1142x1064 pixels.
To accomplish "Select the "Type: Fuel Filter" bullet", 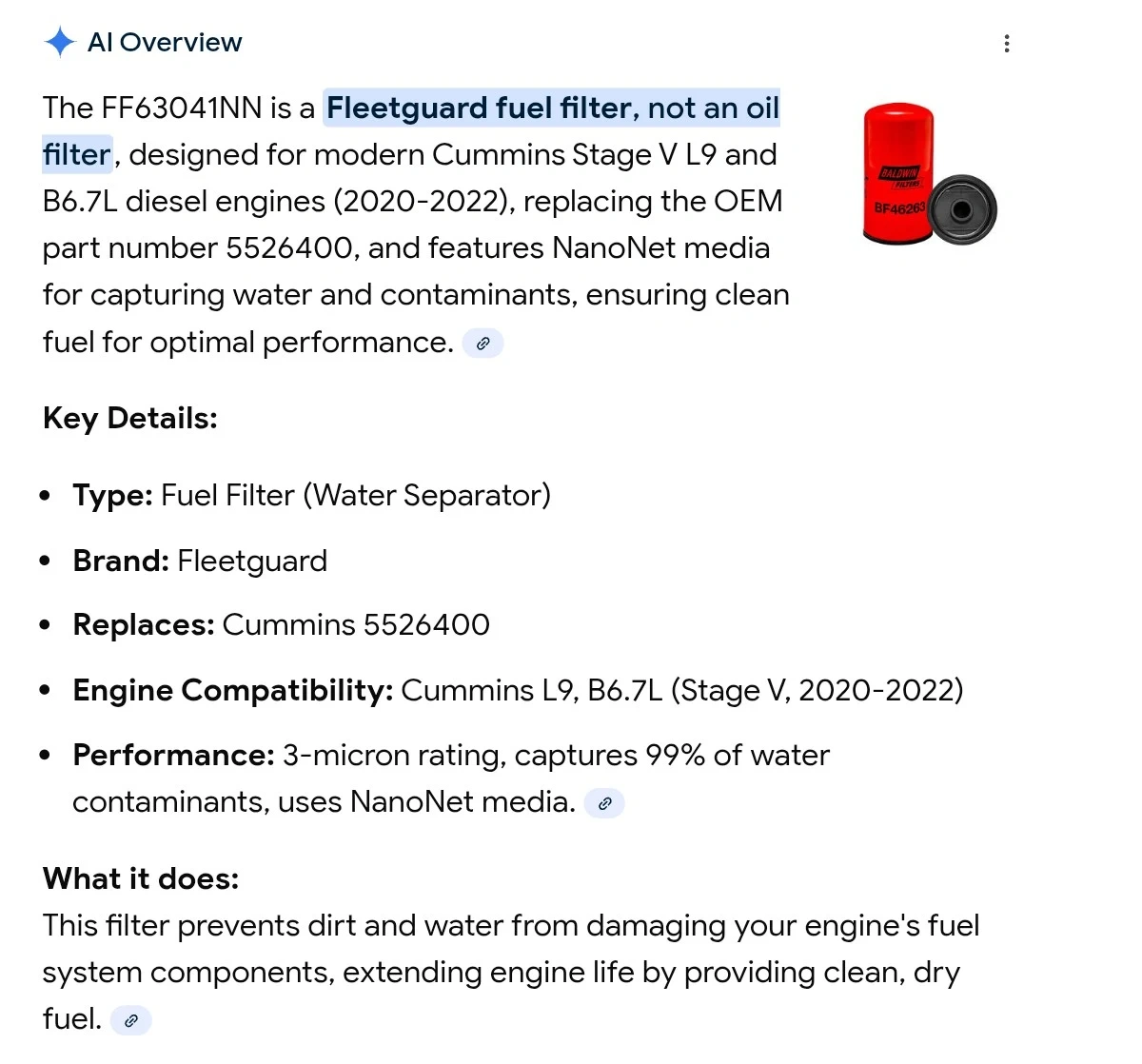I will click(x=311, y=496).
